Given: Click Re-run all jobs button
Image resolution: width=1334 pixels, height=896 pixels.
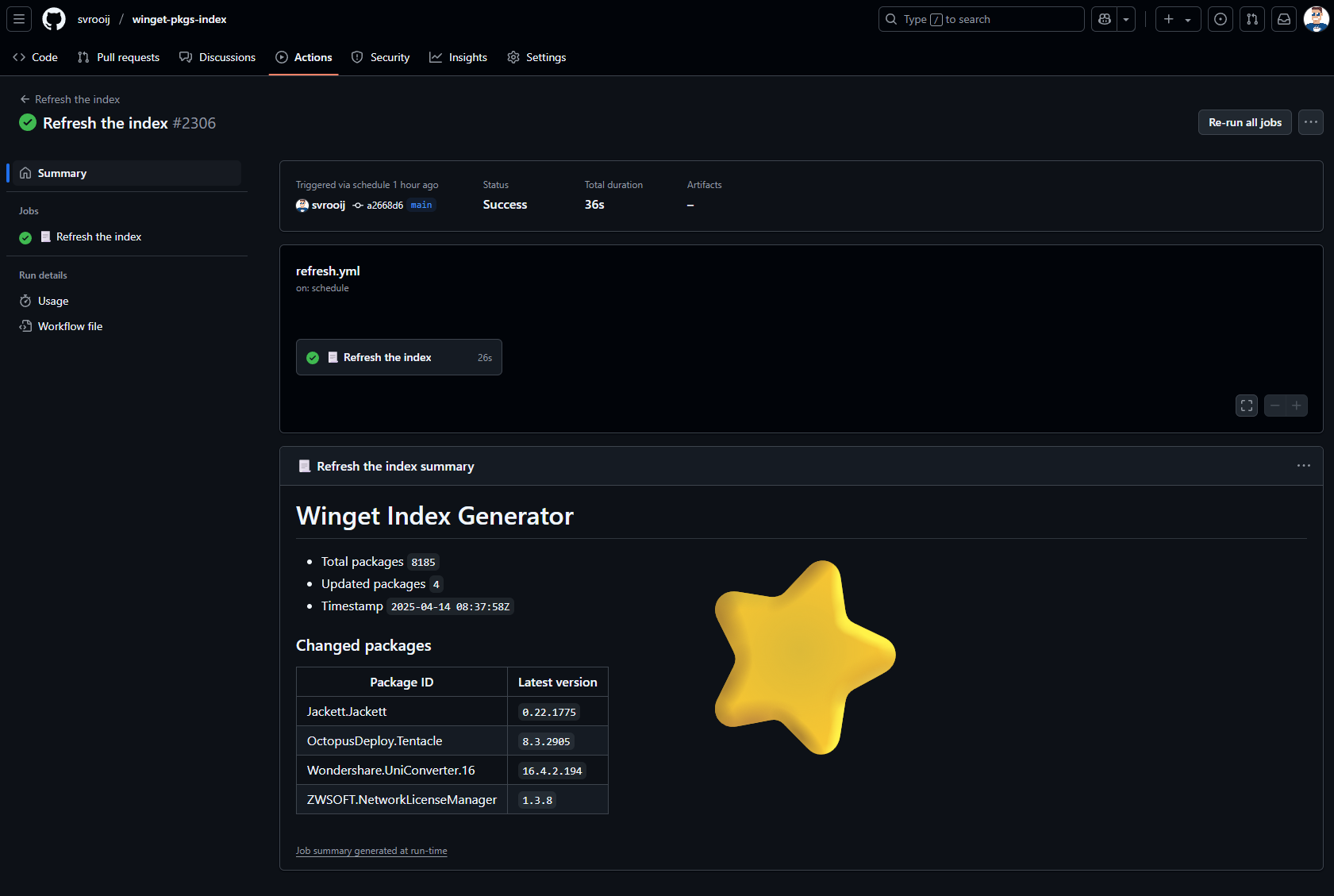Looking at the screenshot, I should (x=1245, y=122).
